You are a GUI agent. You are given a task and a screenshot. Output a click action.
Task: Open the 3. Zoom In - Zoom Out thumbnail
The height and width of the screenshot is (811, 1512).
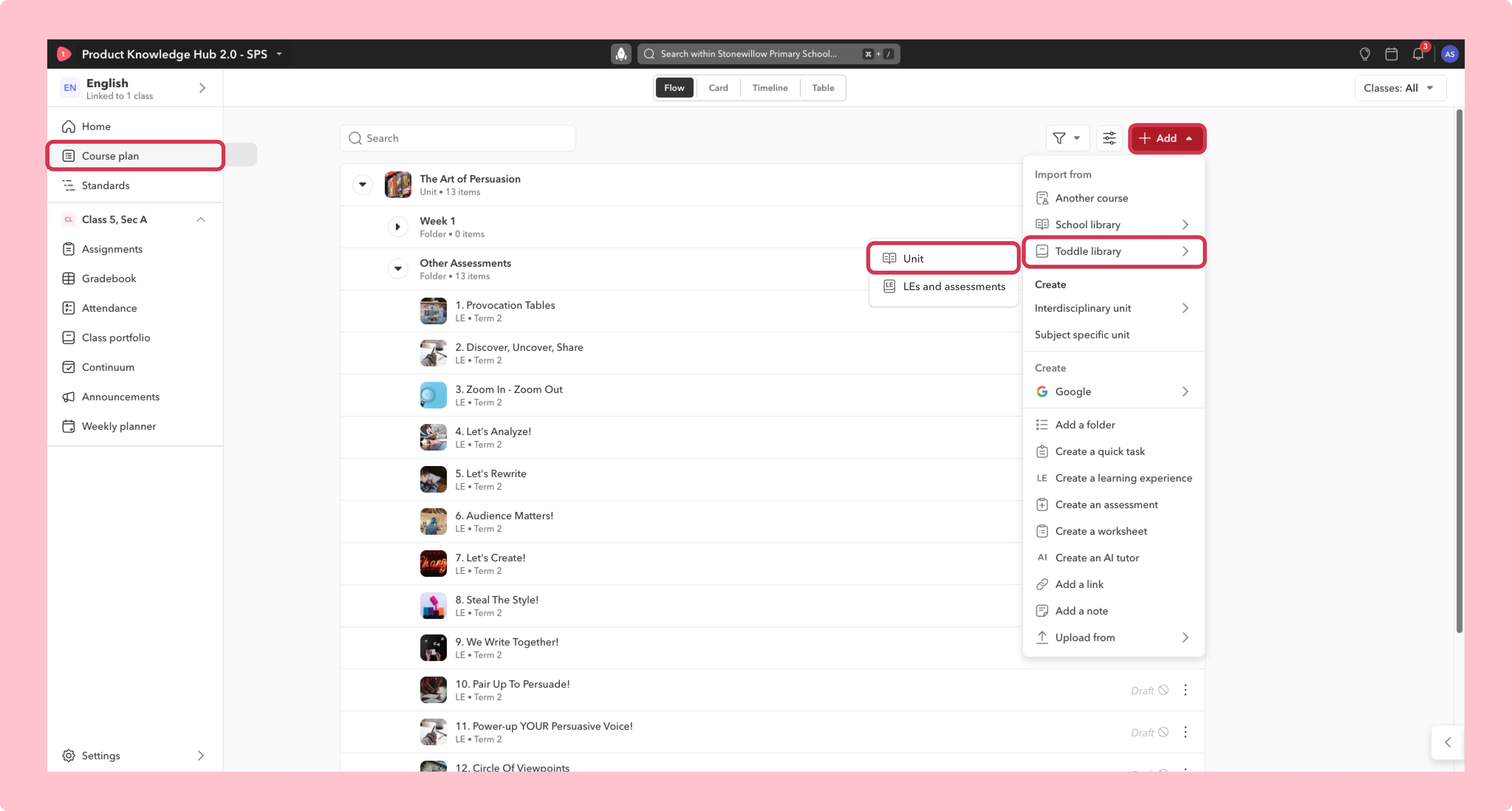(433, 395)
